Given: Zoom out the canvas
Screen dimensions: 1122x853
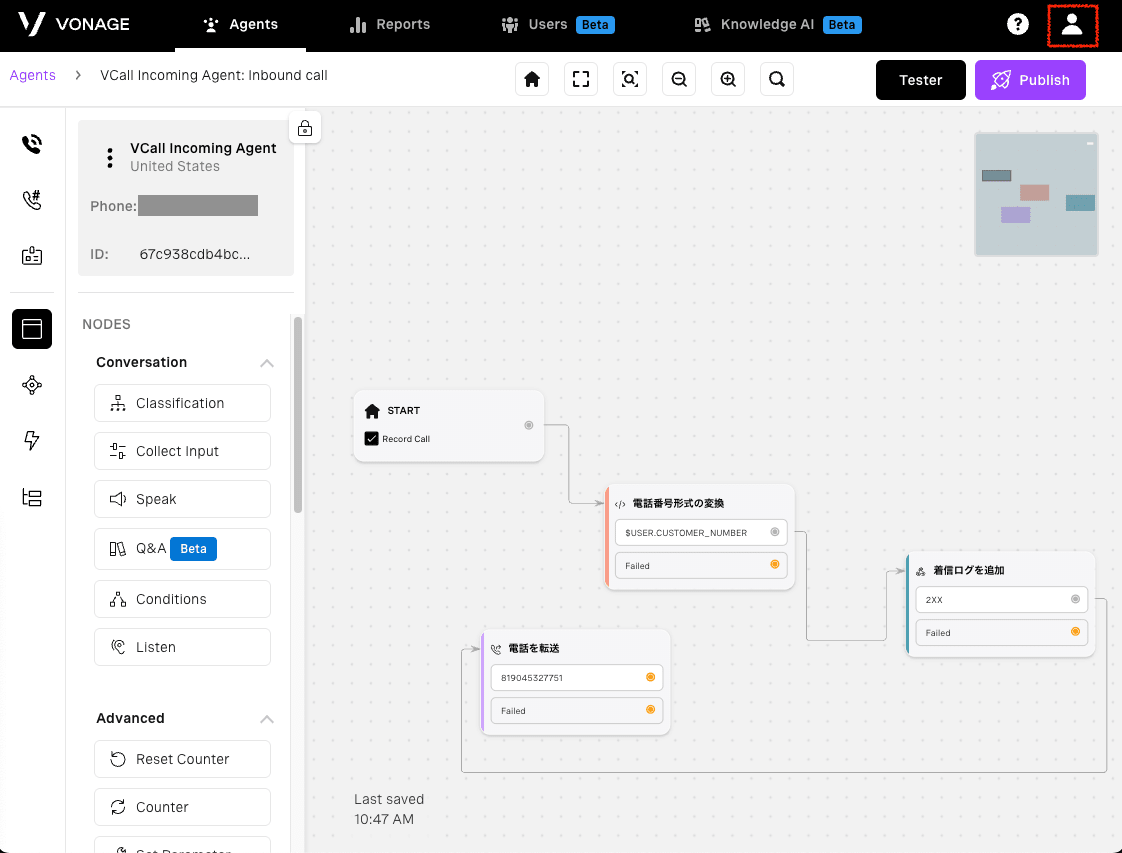Looking at the screenshot, I should click(679, 79).
